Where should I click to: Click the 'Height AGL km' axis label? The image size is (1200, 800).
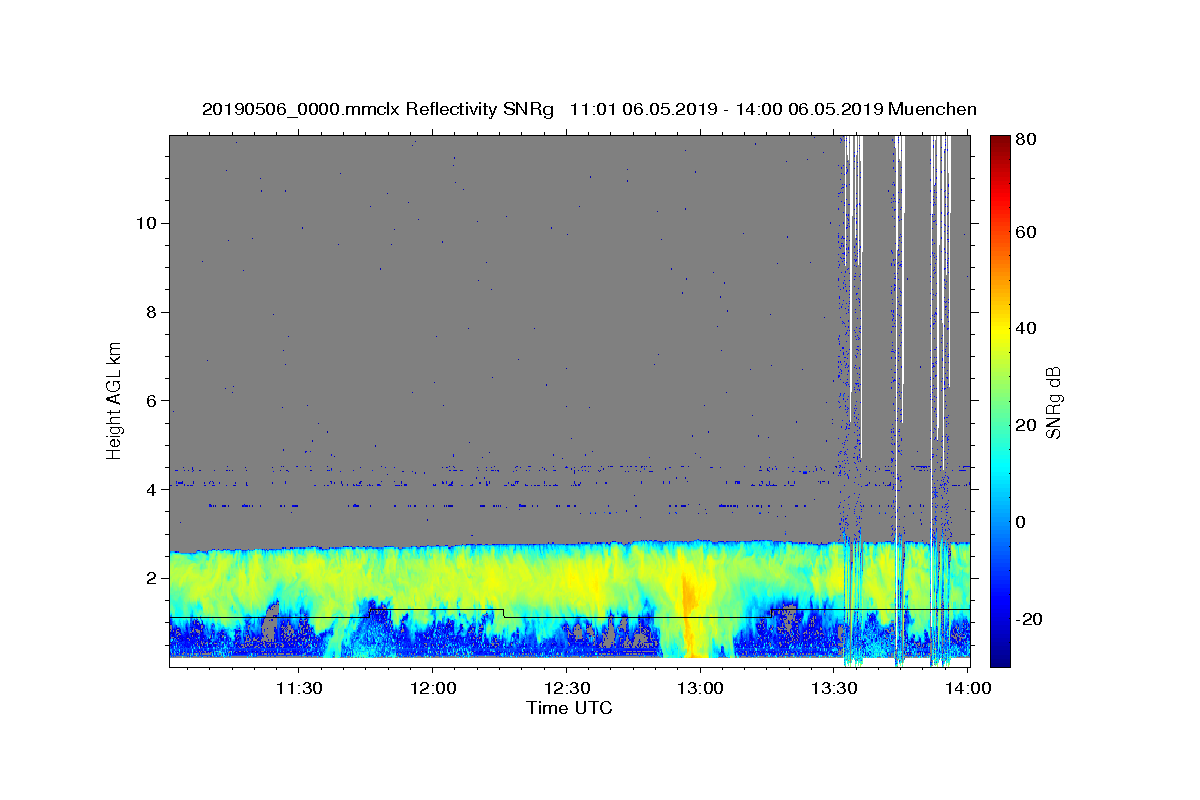pyautogui.click(x=115, y=400)
